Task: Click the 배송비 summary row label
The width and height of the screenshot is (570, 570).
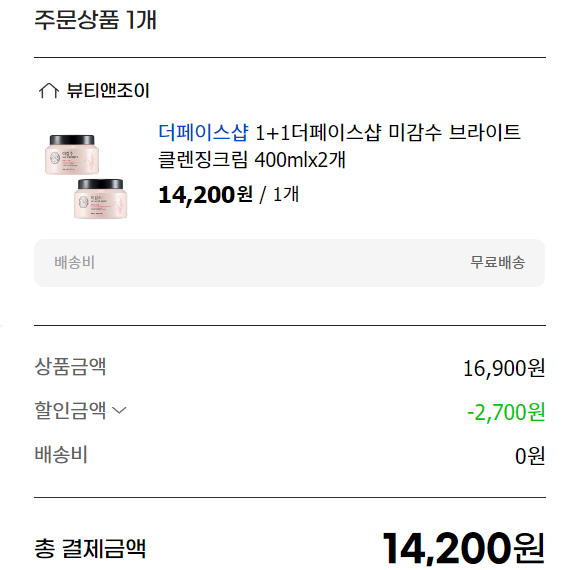Action: [x=61, y=454]
